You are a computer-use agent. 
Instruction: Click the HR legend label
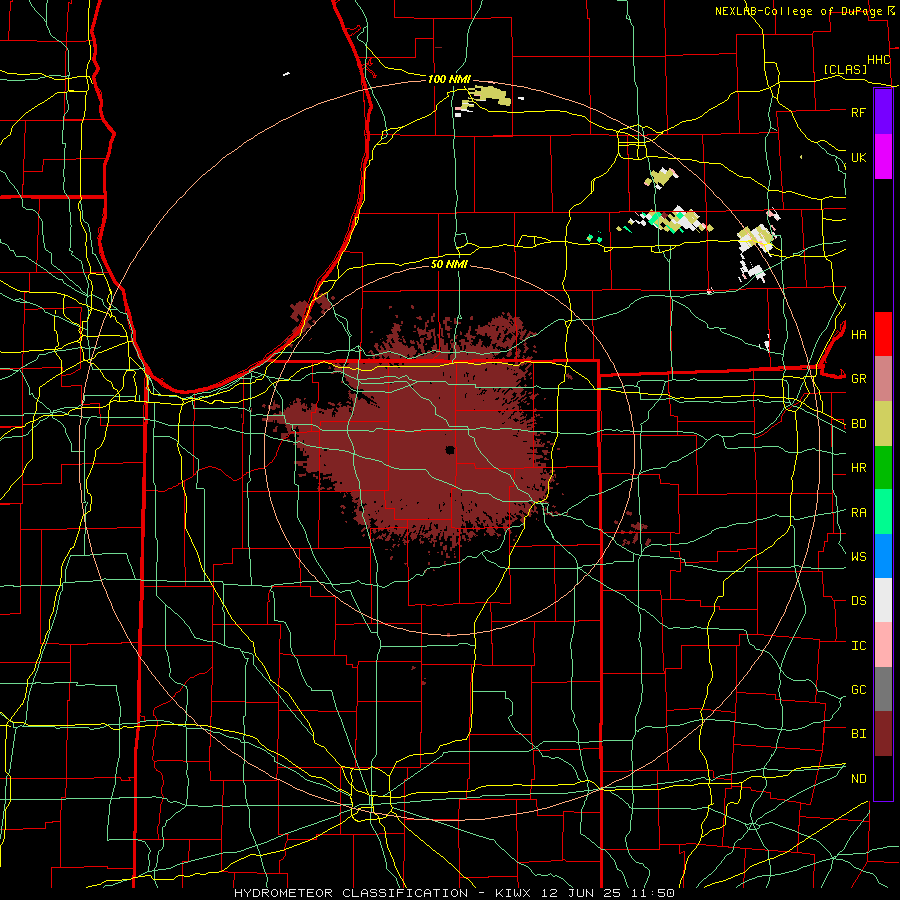point(858,468)
